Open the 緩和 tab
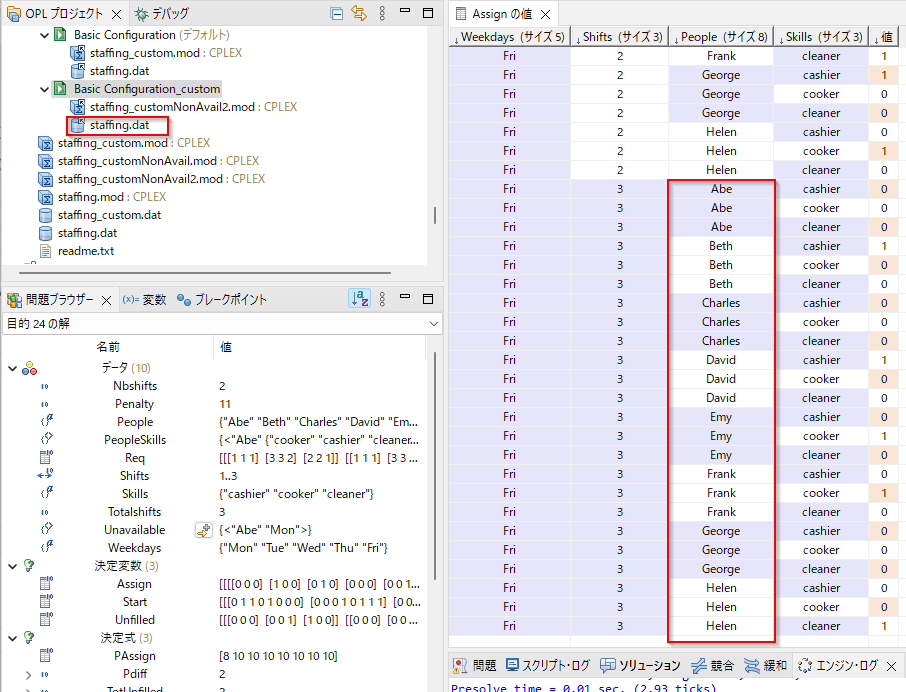The width and height of the screenshot is (906, 692). [765, 665]
